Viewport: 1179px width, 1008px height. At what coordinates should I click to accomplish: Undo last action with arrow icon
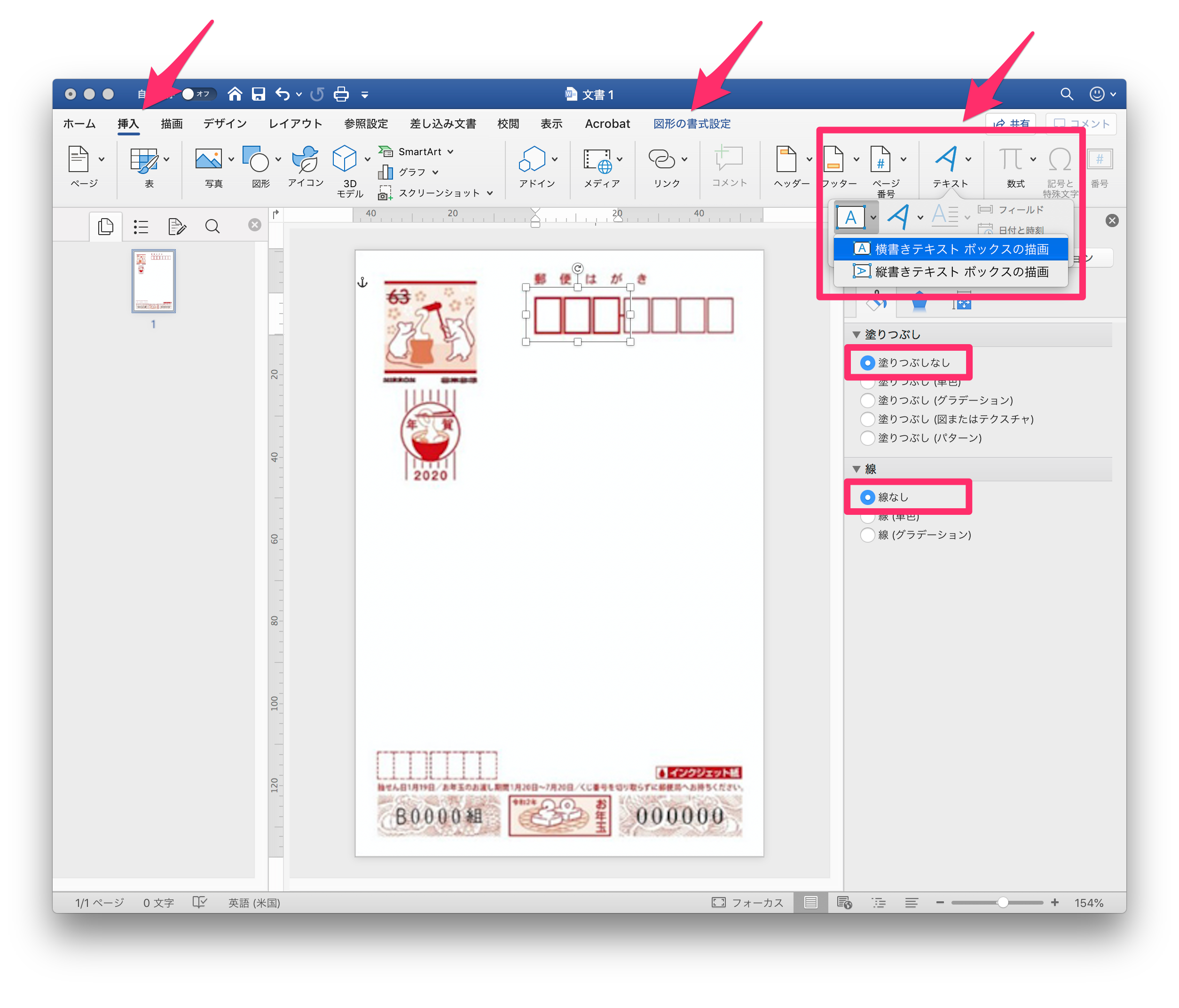[x=283, y=94]
